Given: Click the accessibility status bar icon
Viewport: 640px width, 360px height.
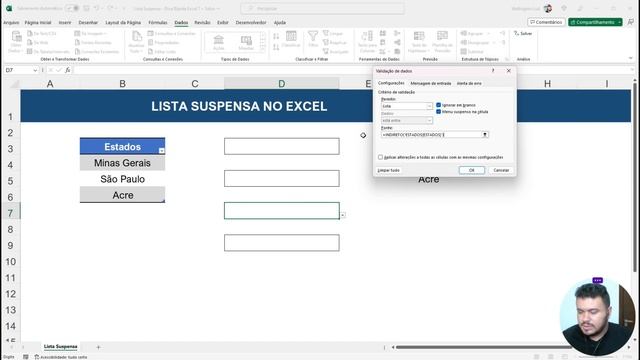Looking at the screenshot, I should [37, 357].
